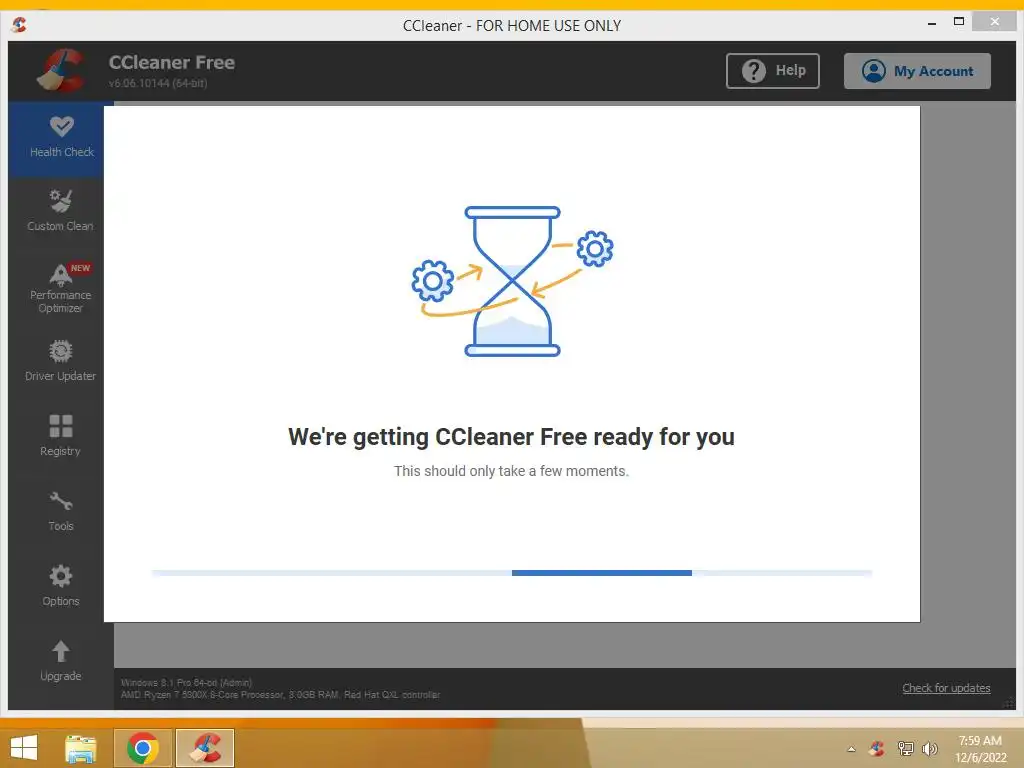Click the Upgrade arrow in sidebar

[x=60, y=661]
